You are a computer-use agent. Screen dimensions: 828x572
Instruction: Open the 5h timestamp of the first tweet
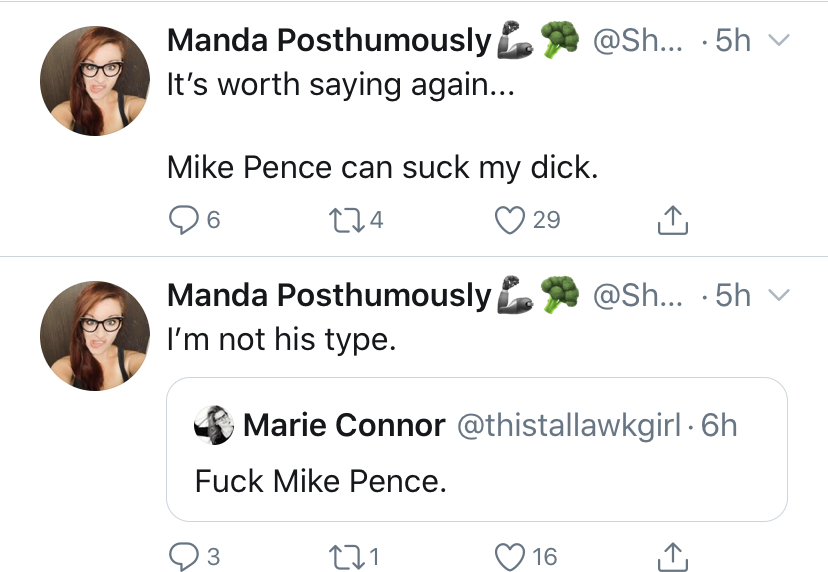pyautogui.click(x=733, y=40)
